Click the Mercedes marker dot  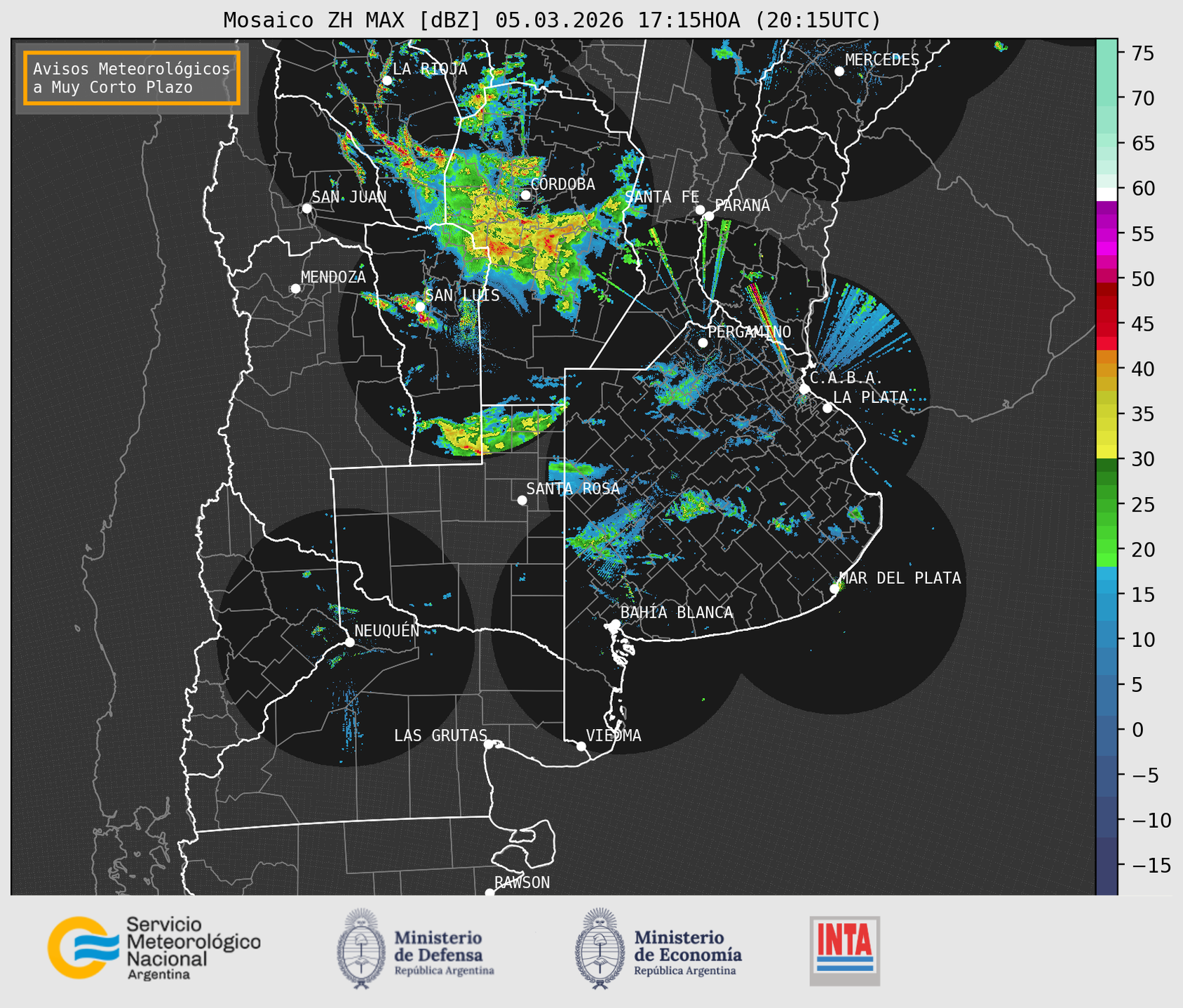pos(839,71)
